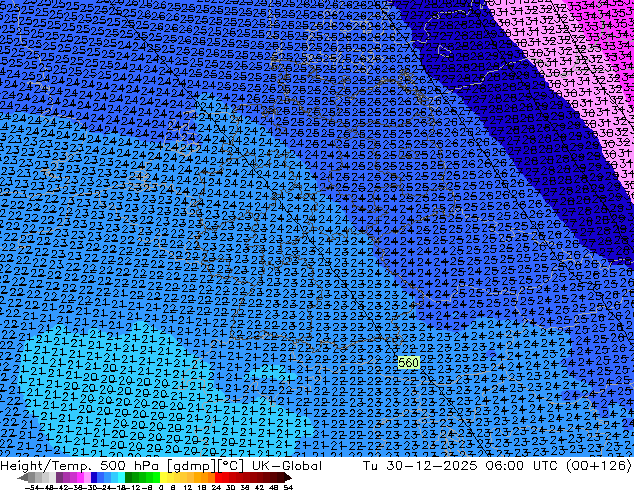Click the Height/Temp. title text
The height and width of the screenshot is (490, 634).
pos(45,466)
